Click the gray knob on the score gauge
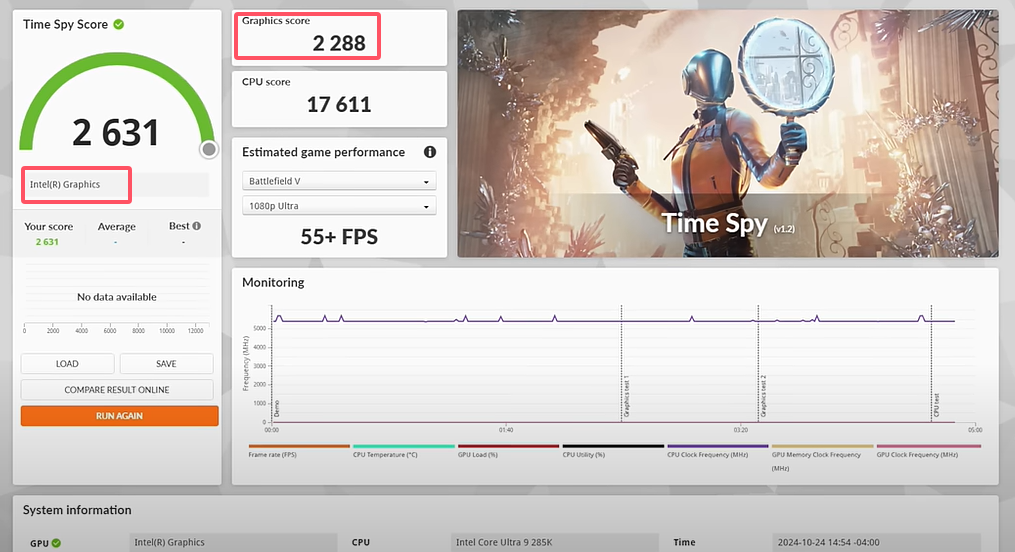 tap(208, 150)
